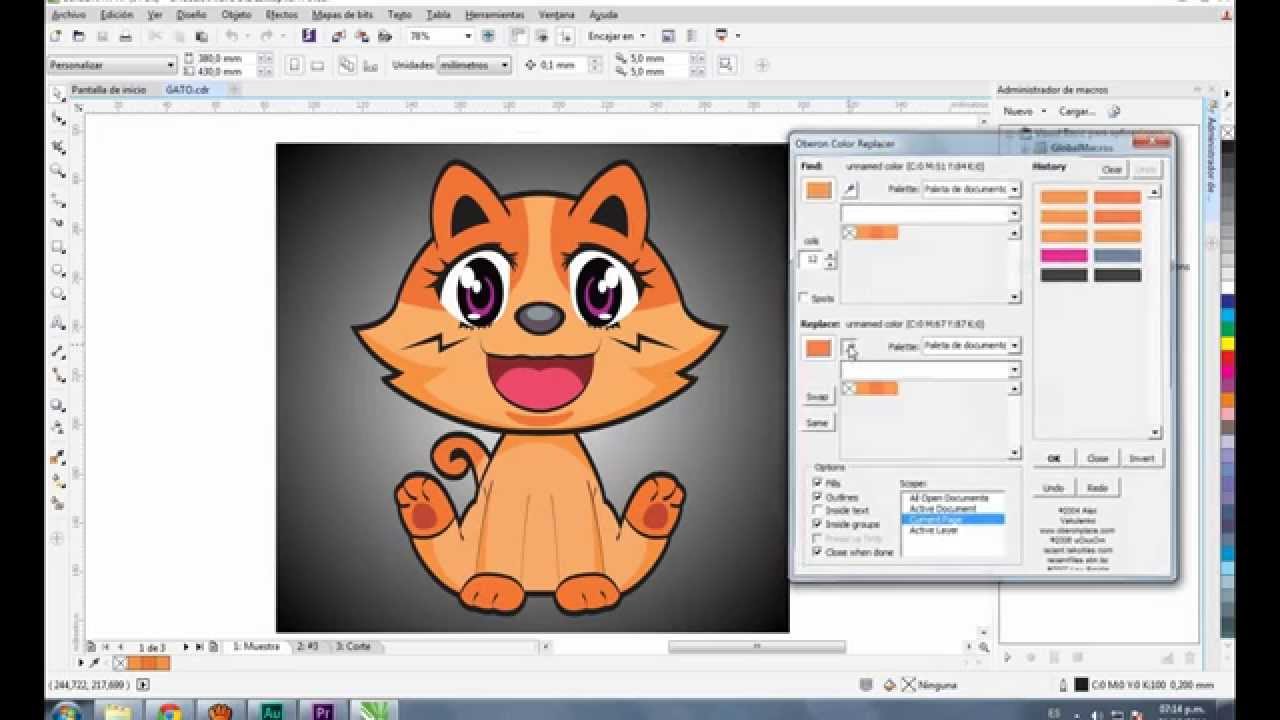Select Active Layer in the Scope list
The height and width of the screenshot is (720, 1280).
(x=934, y=530)
